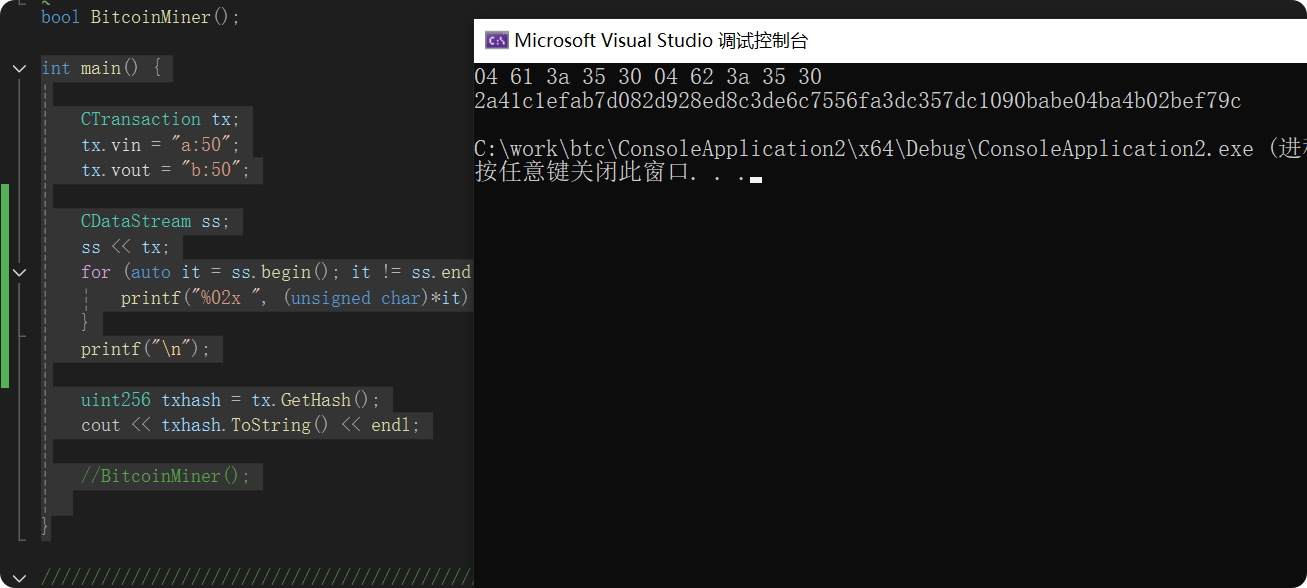Collapse the slash comment region at bottom
1307x588 pixels.
click(19, 577)
